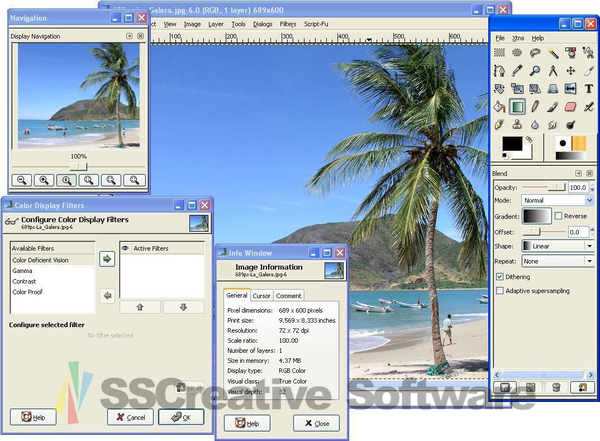Select the Bucket Fill tool

tap(499, 107)
